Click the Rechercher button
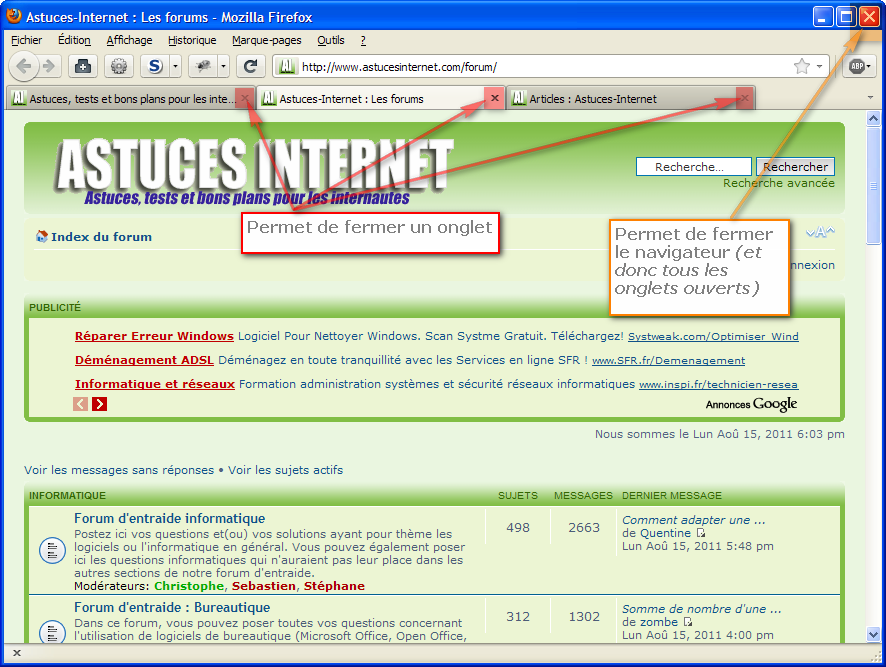 tap(795, 167)
